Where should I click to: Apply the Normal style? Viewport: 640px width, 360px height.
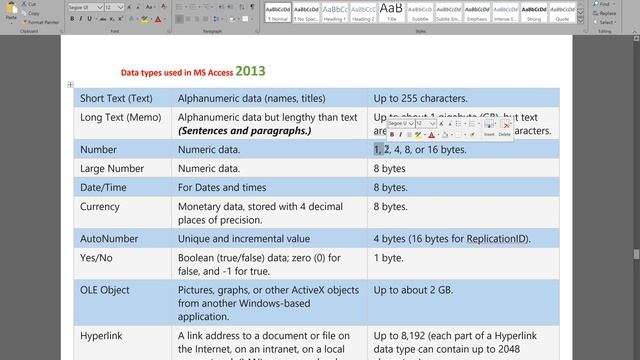[x=278, y=12]
